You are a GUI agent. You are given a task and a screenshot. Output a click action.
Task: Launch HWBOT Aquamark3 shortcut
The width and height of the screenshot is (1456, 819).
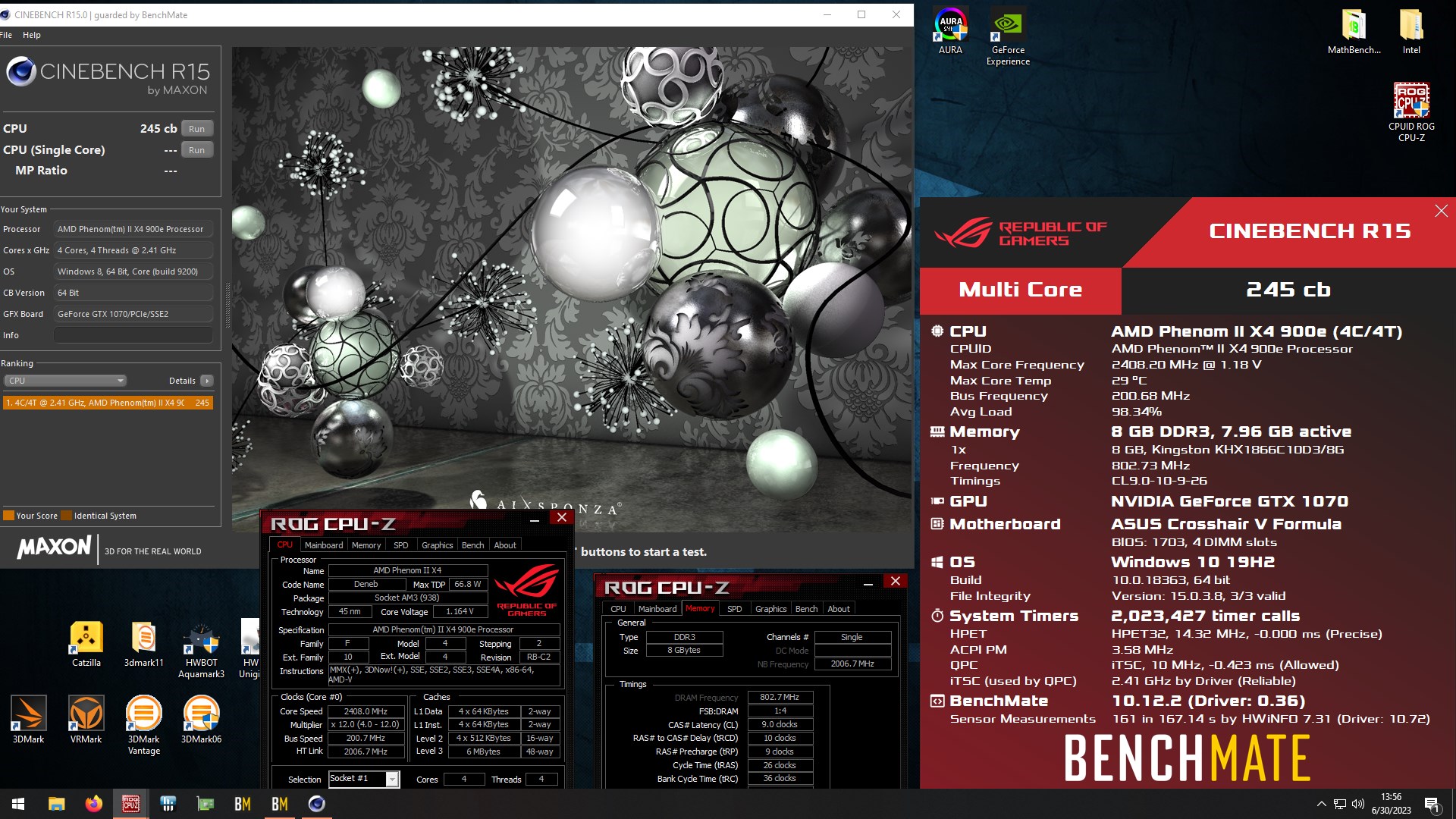tap(201, 650)
